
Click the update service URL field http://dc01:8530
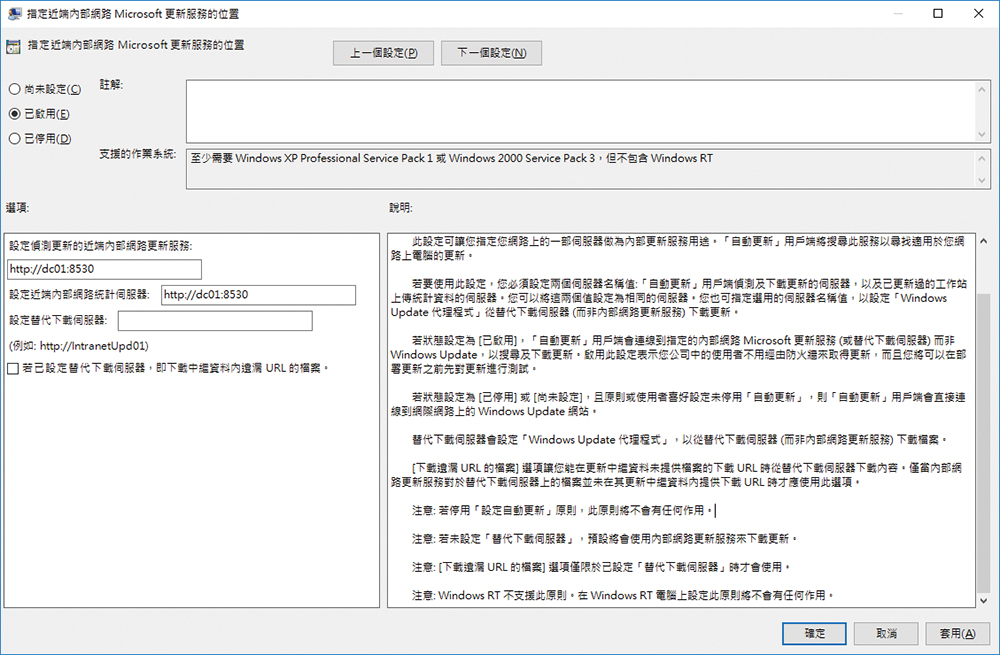(105, 269)
